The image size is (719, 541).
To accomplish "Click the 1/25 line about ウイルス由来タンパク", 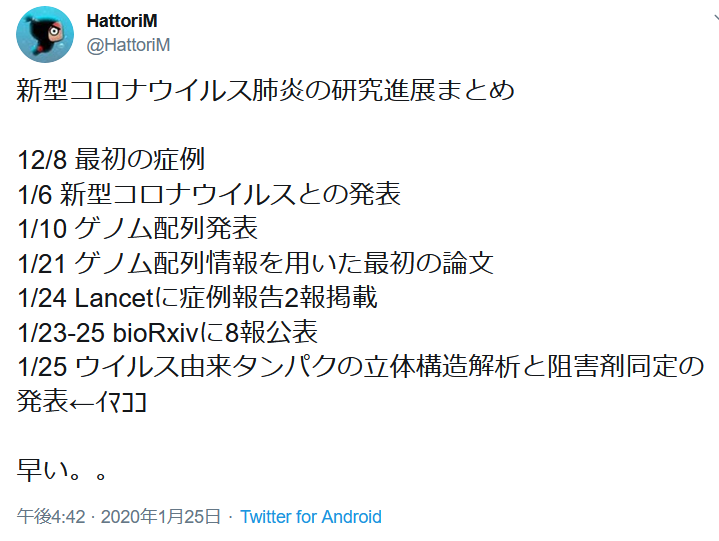I will 360,367.
